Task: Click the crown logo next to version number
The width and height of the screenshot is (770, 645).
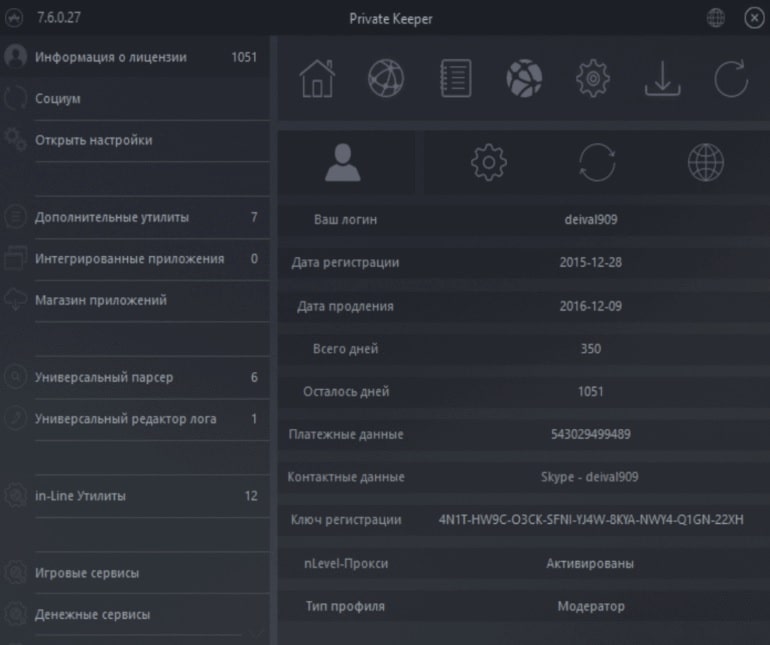Action: tap(14, 18)
